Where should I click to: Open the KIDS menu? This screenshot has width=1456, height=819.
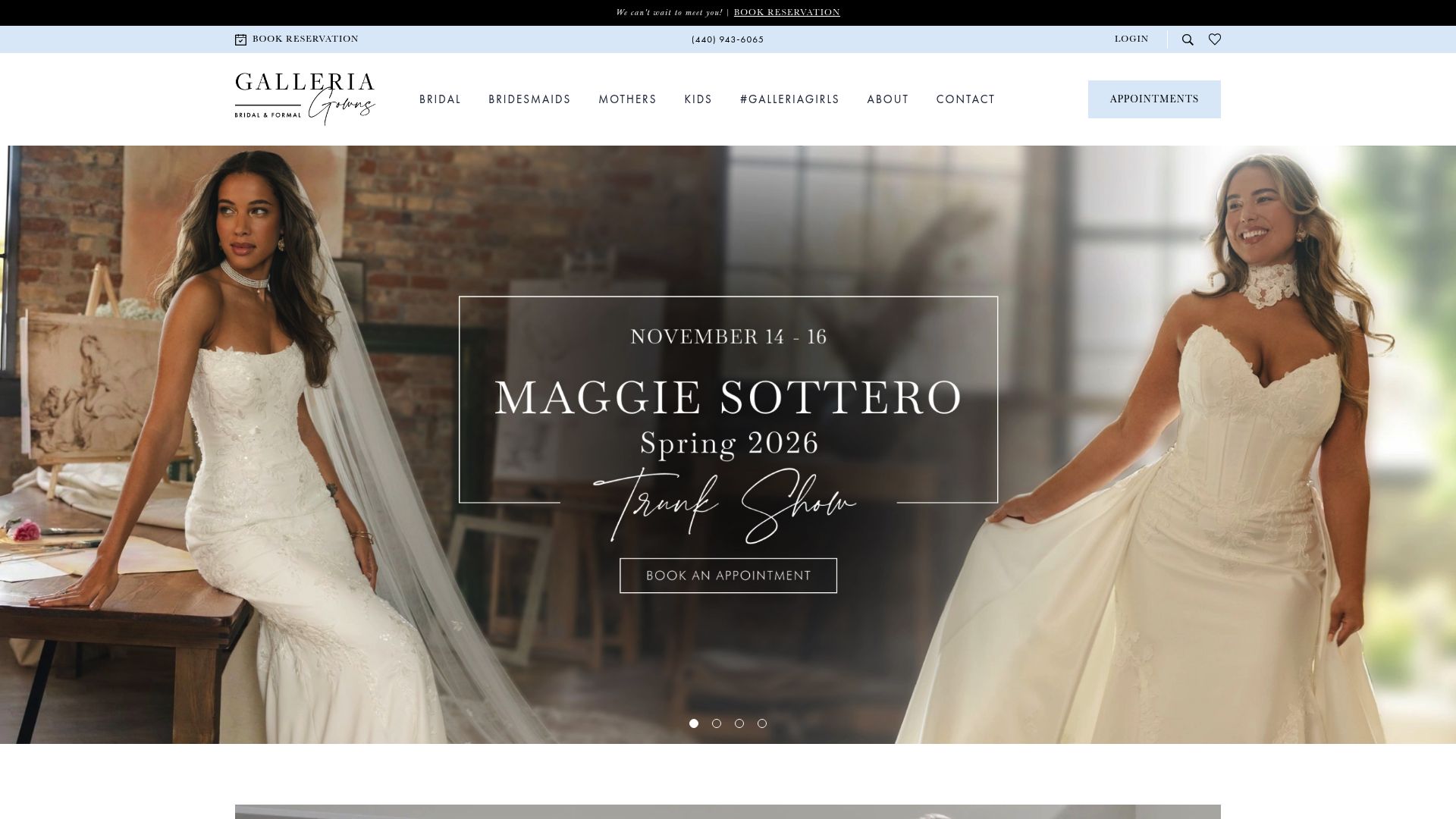click(x=697, y=99)
